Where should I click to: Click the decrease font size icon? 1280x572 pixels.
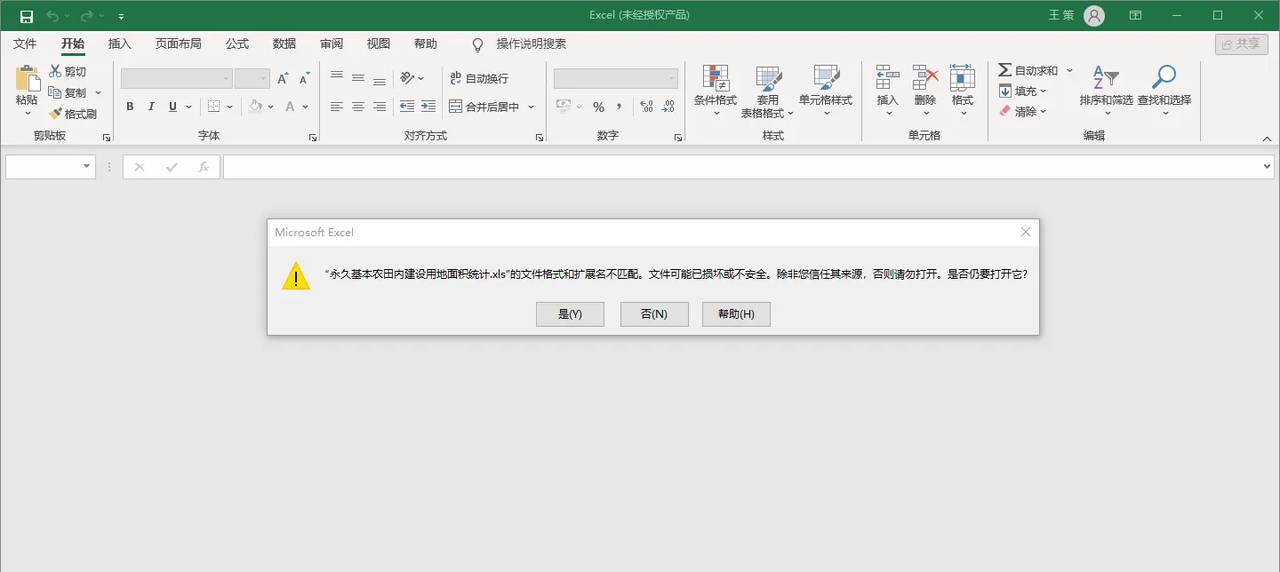pos(305,78)
